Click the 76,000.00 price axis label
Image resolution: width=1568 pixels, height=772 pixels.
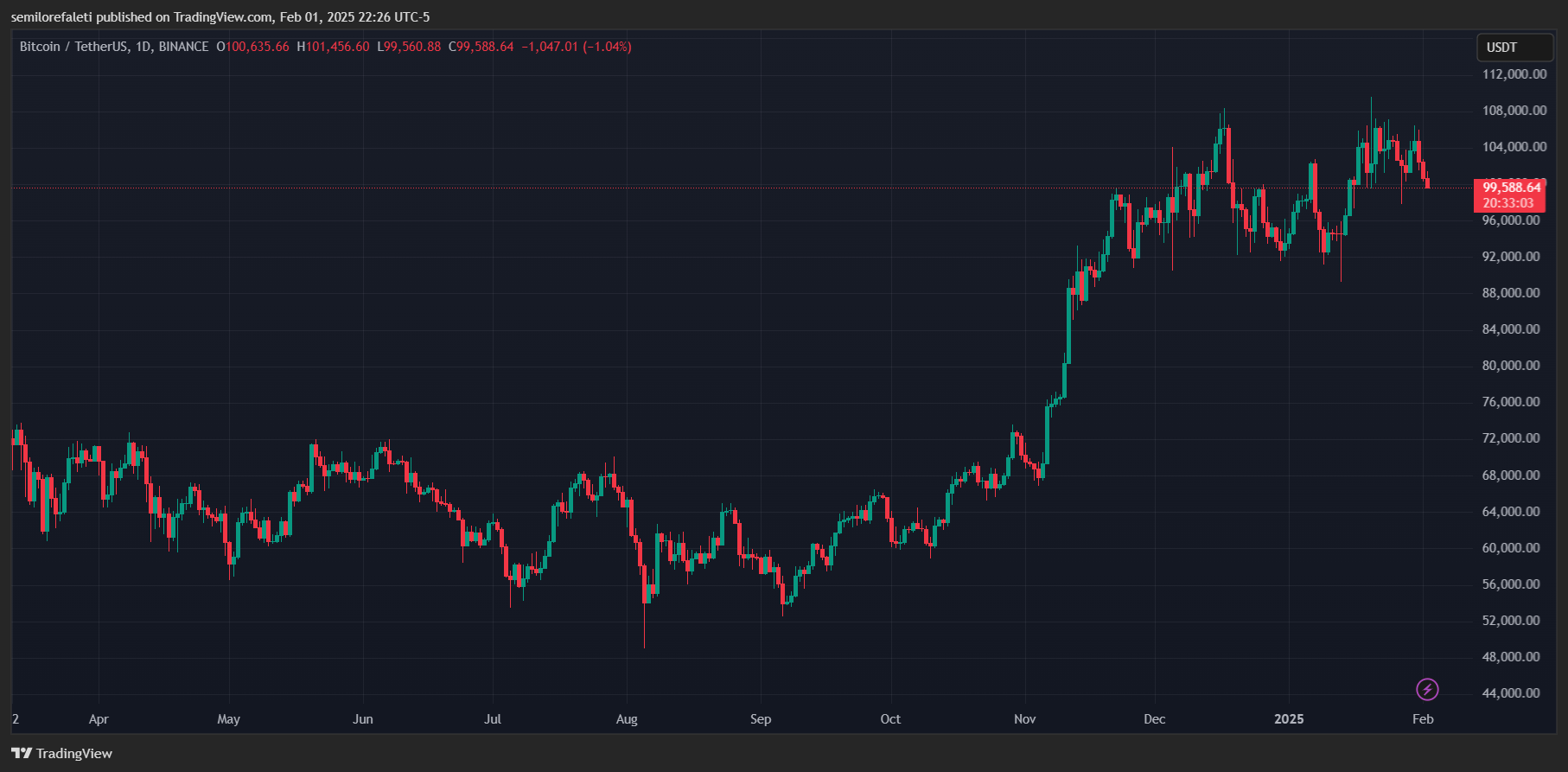pyautogui.click(x=1511, y=402)
